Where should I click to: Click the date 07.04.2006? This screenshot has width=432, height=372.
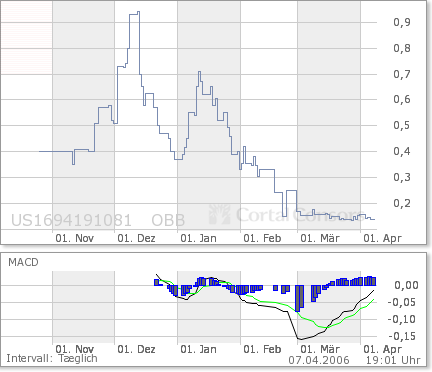pos(319,360)
